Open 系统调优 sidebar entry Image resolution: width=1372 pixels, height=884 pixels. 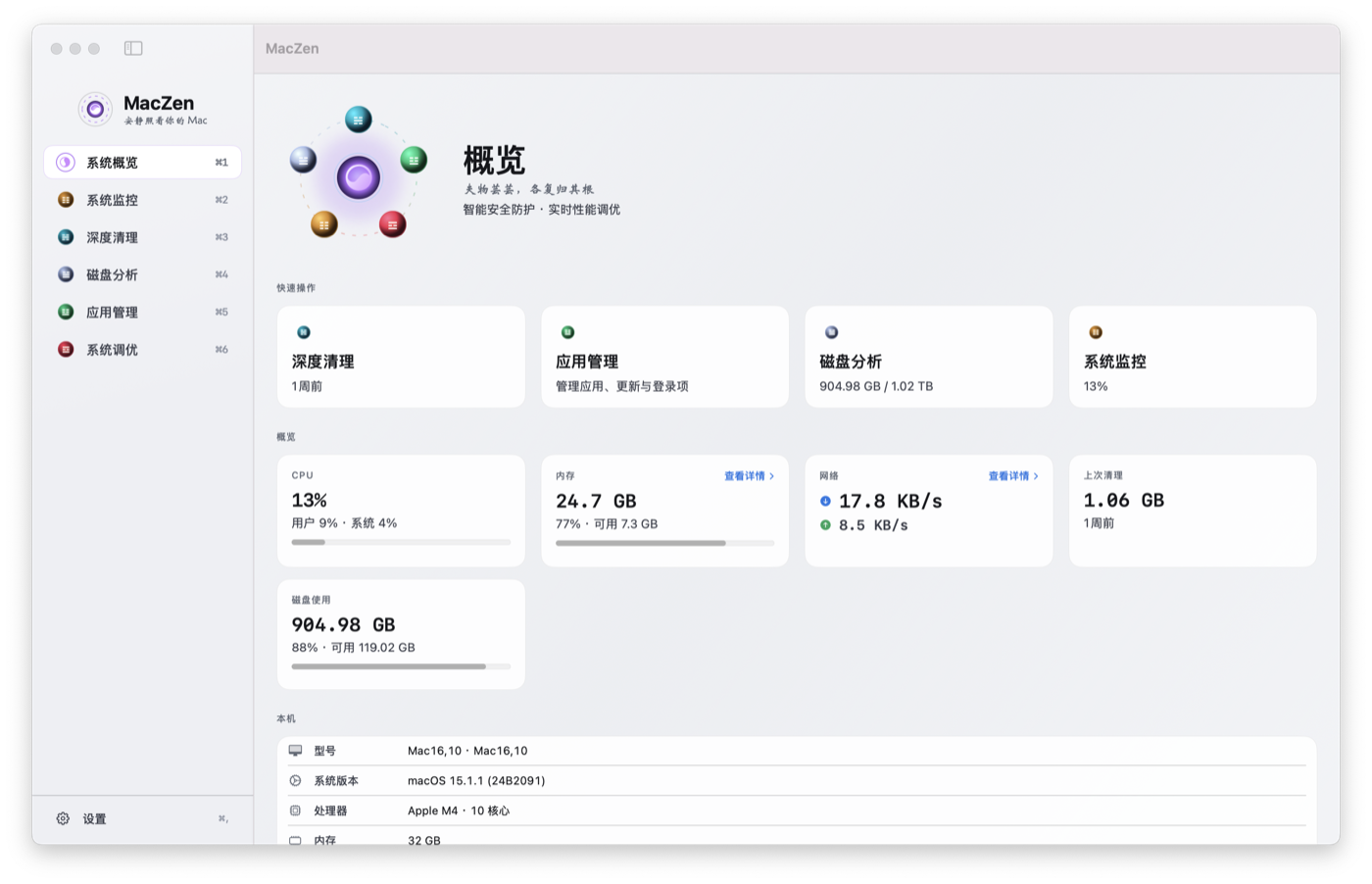[x=142, y=350]
